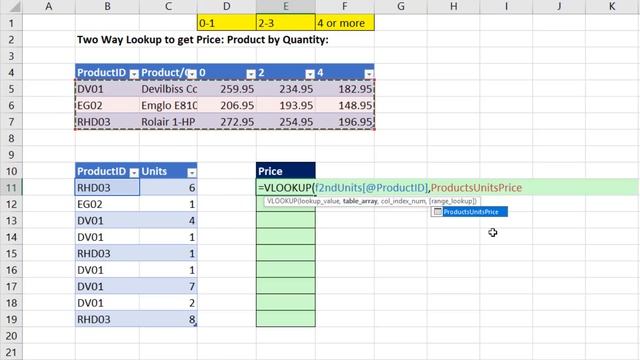Screen dimensions: 640x360
Task: Click the select-all corner of the sheet
Action: point(11,6)
